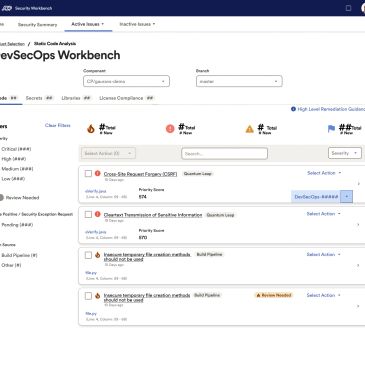365x365 pixels.
Task: Click info icon beside High Level Remediation Guidance
Action: (x=293, y=109)
